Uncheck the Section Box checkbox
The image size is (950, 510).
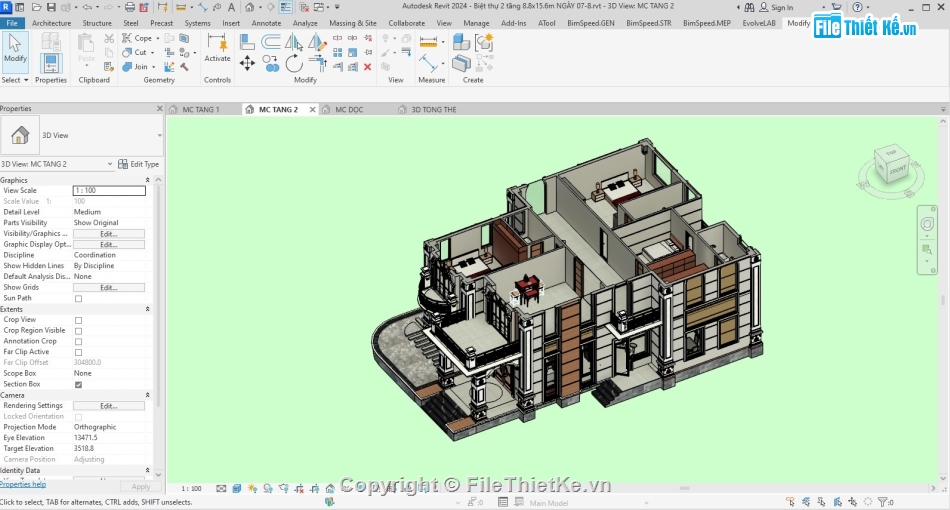coord(78,385)
